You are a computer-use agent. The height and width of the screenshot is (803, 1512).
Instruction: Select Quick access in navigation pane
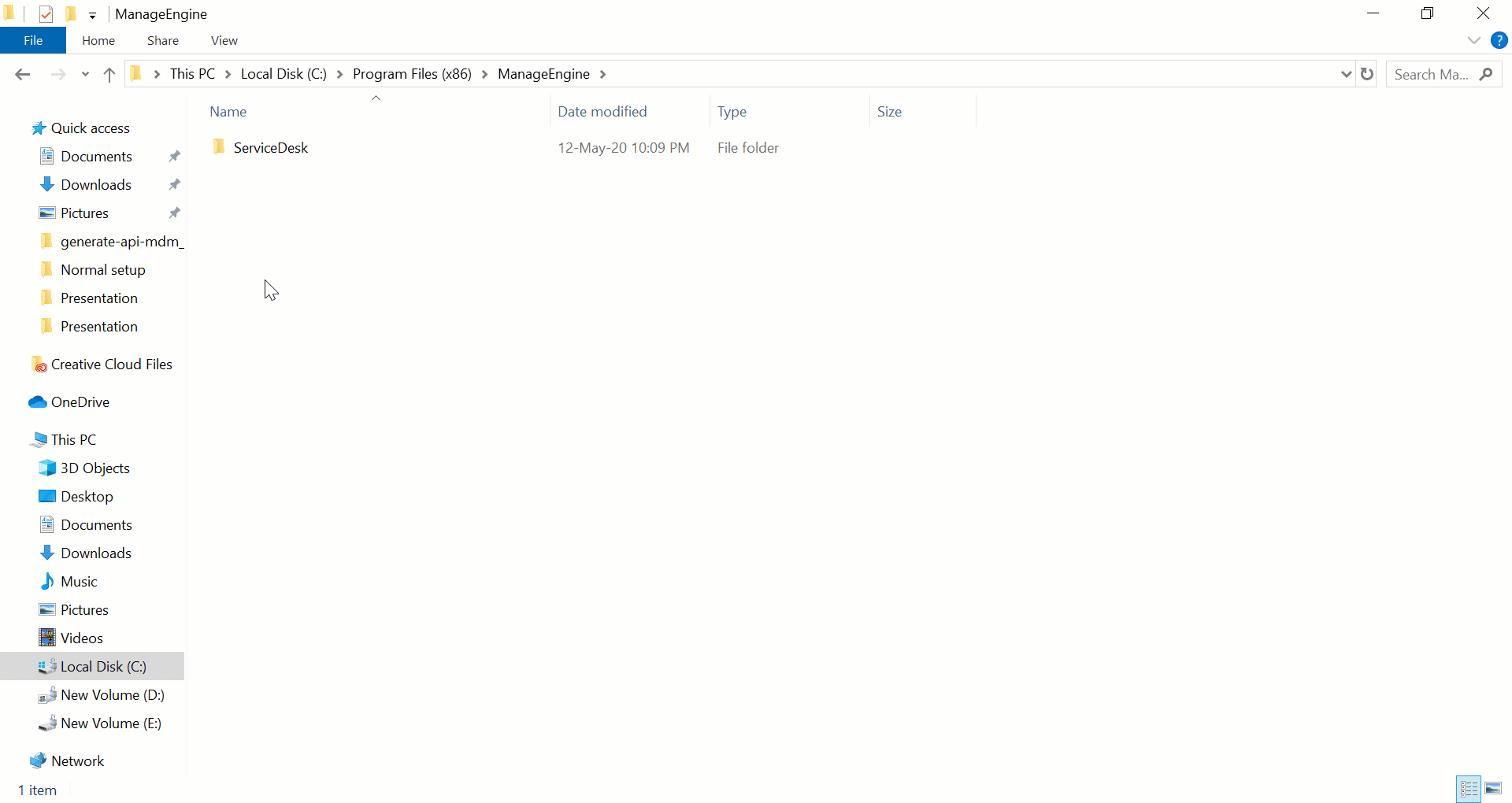91,128
